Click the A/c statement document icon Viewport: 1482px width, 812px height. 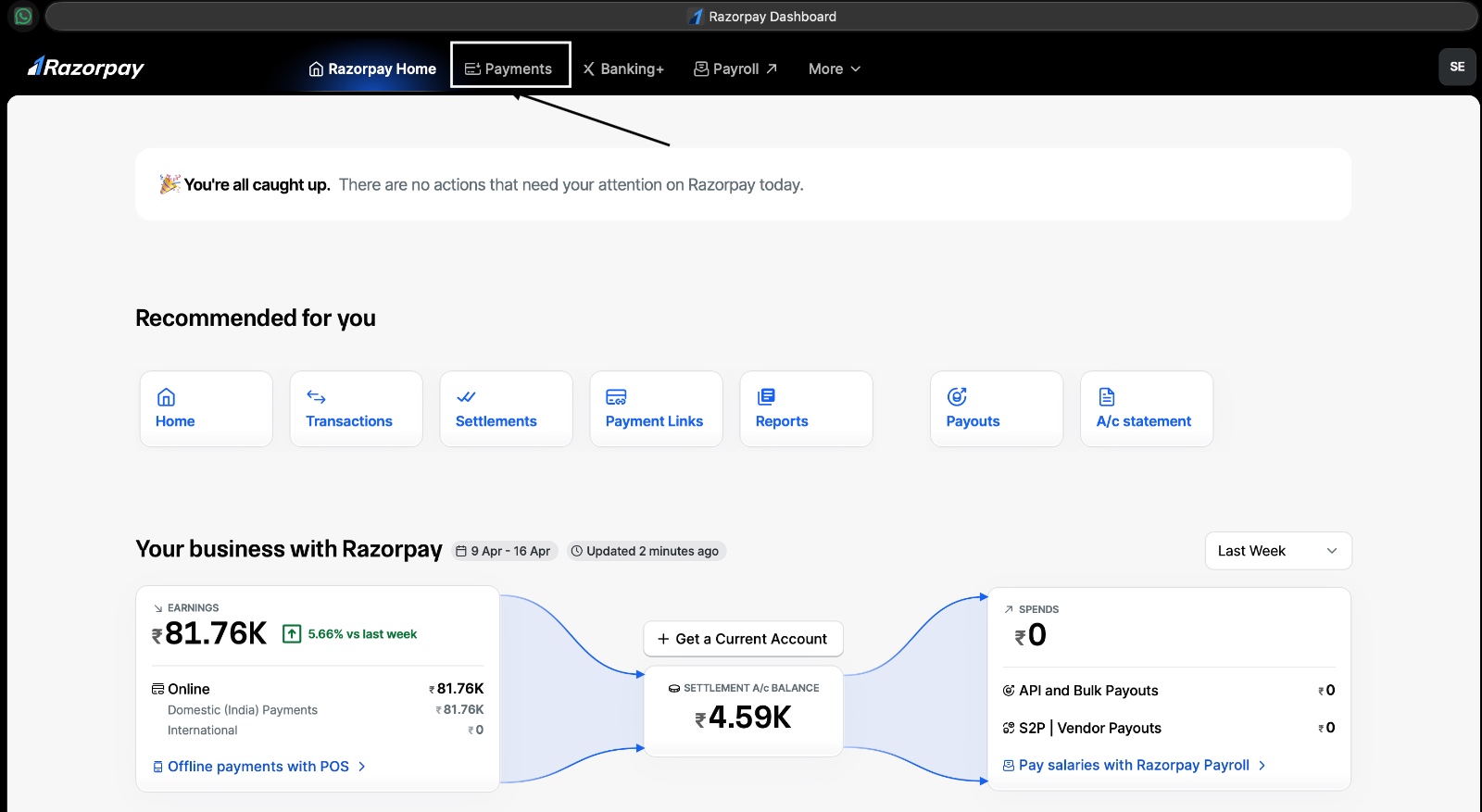pos(1107,397)
